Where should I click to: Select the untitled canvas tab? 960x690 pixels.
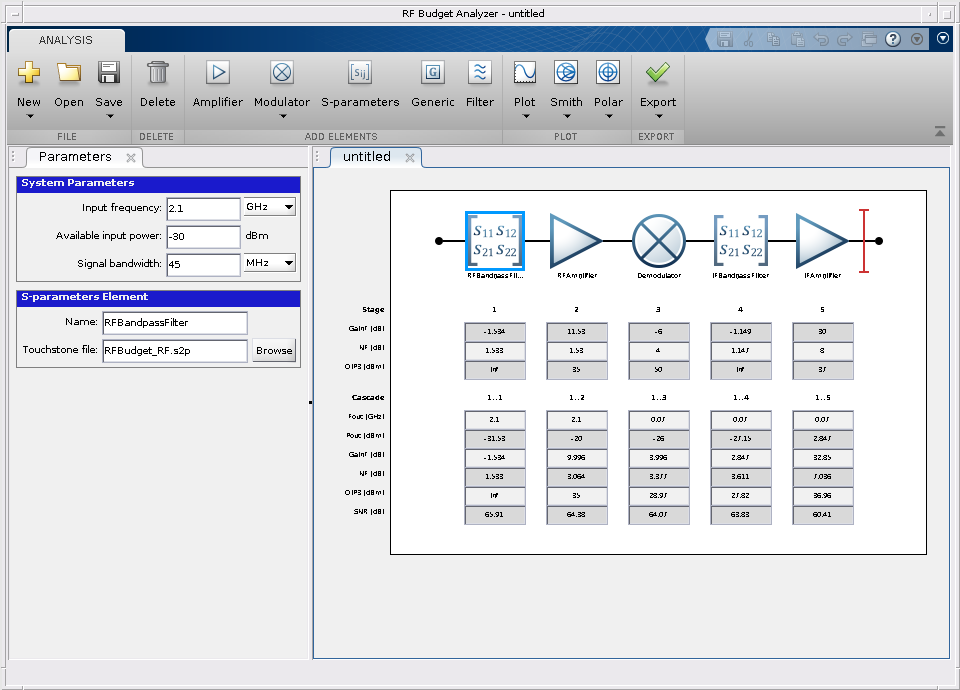[367, 157]
